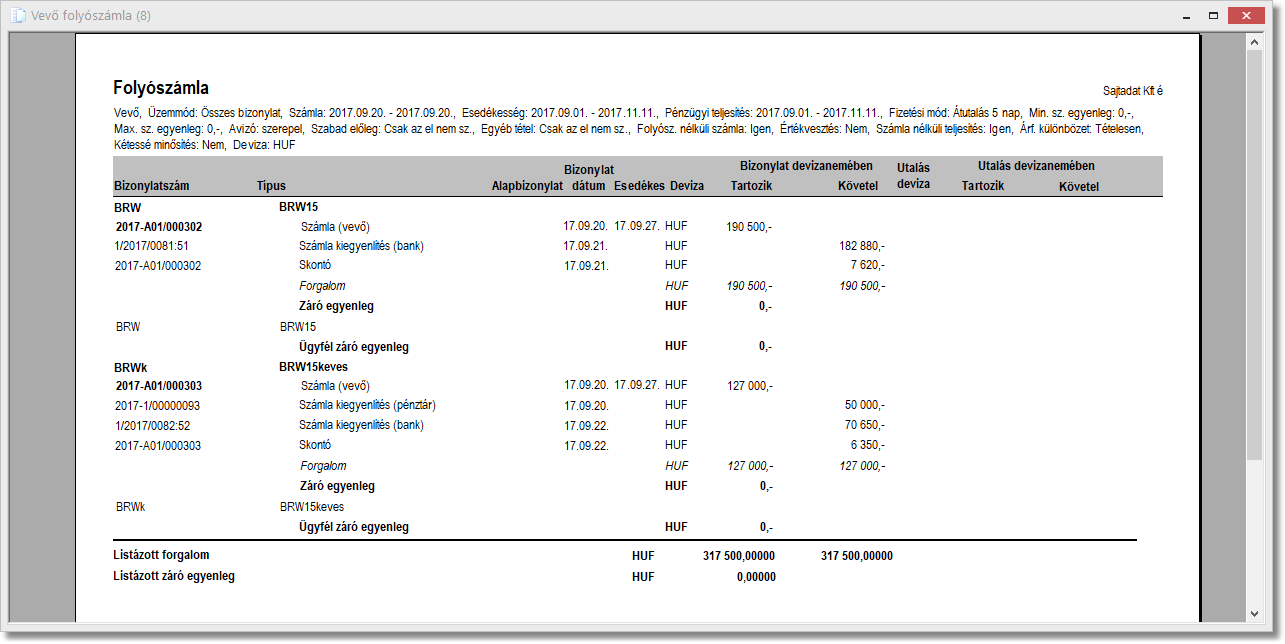Click HUF in the Listázott záró egyenleg row

click(x=643, y=577)
